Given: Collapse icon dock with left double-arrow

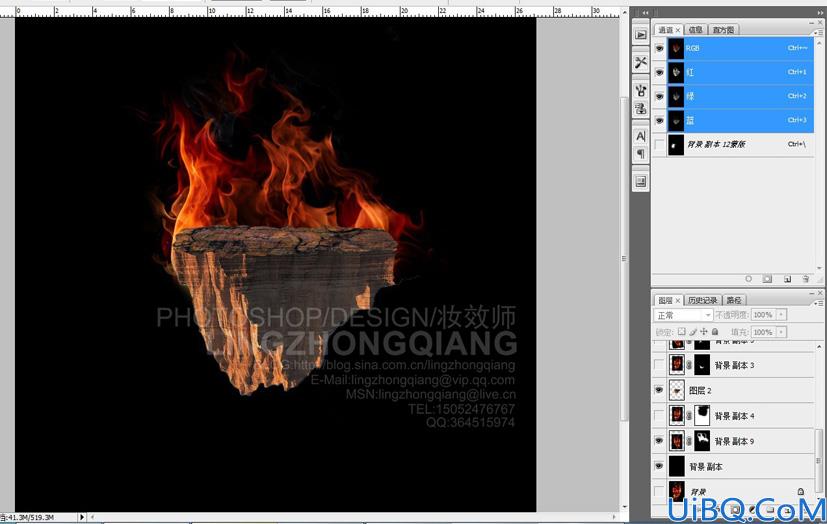Looking at the screenshot, I should [645, 13].
